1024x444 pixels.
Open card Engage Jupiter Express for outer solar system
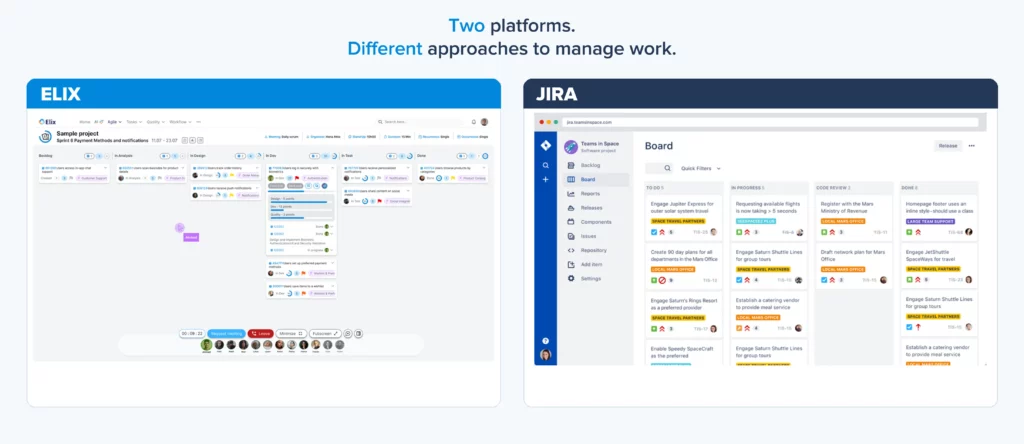684,216
